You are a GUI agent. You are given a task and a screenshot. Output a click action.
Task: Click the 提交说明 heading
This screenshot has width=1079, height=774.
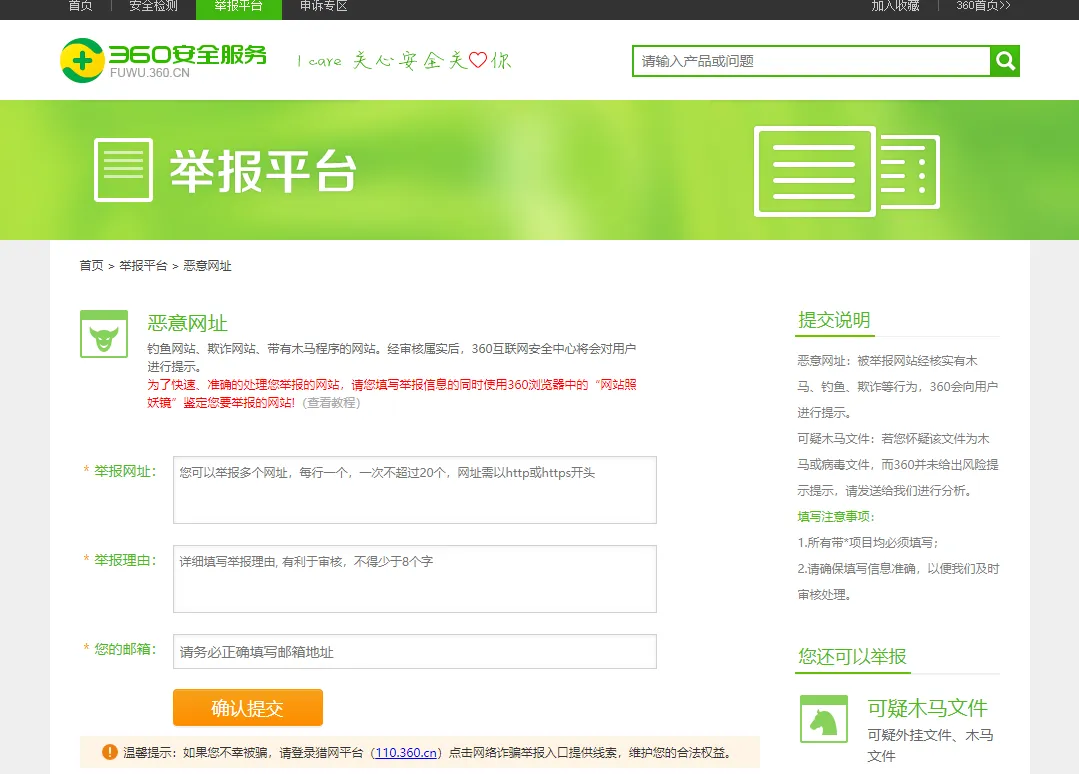pyautogui.click(x=834, y=320)
